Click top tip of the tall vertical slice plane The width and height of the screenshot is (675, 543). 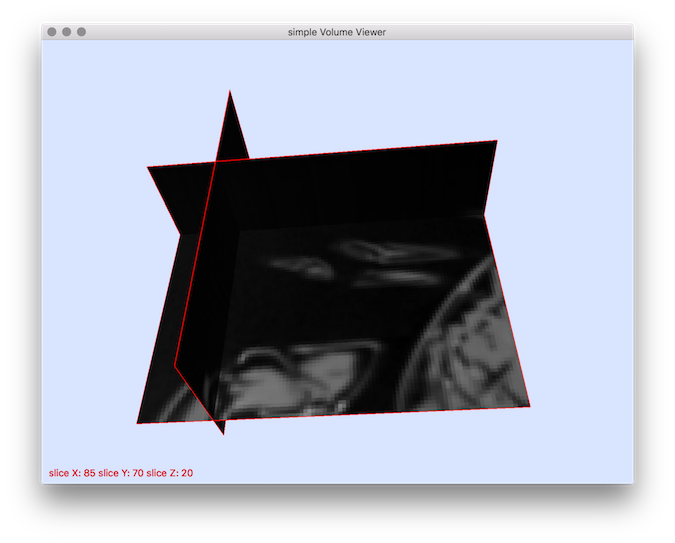click(230, 92)
